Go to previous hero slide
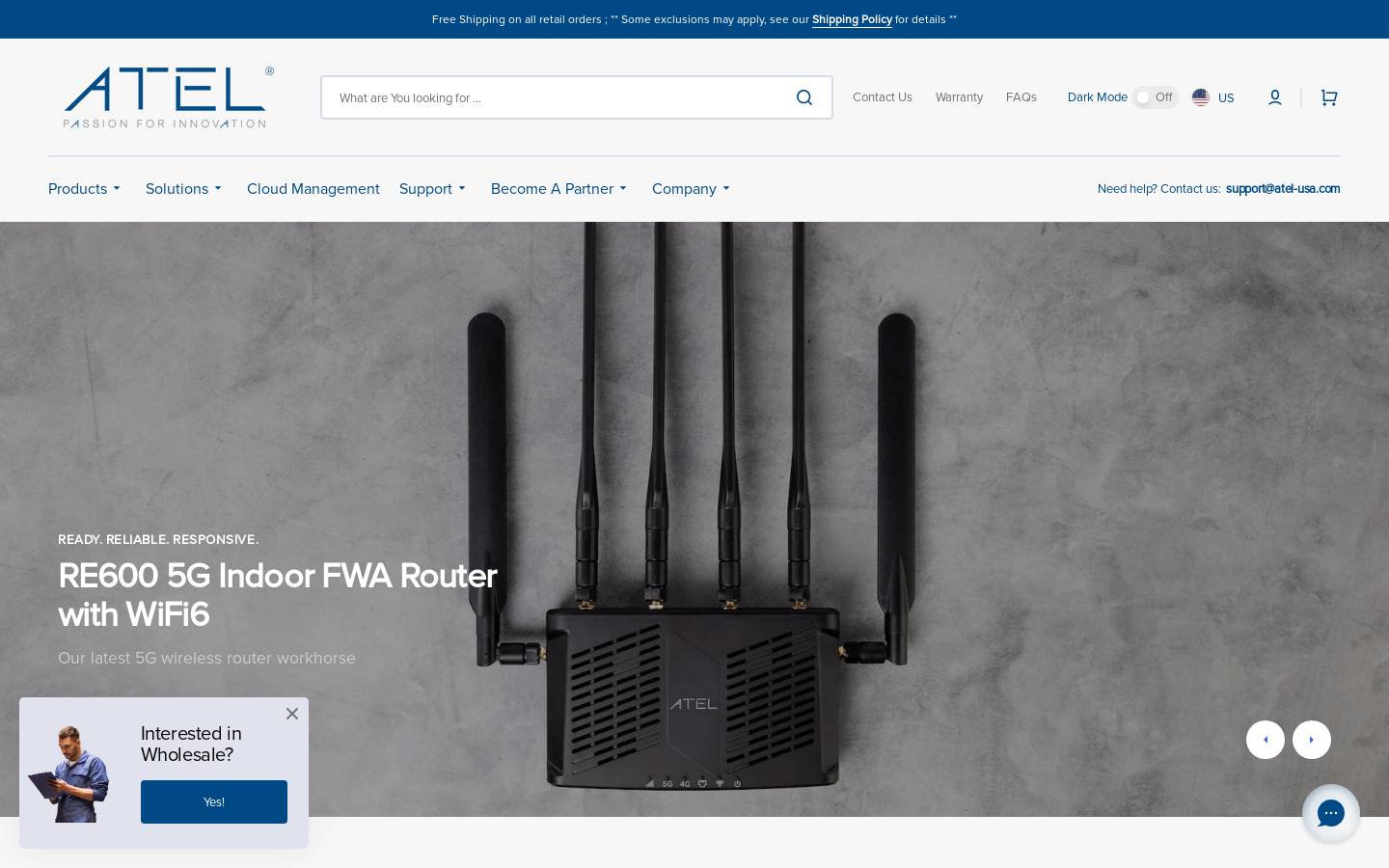1389x868 pixels. tap(1266, 740)
